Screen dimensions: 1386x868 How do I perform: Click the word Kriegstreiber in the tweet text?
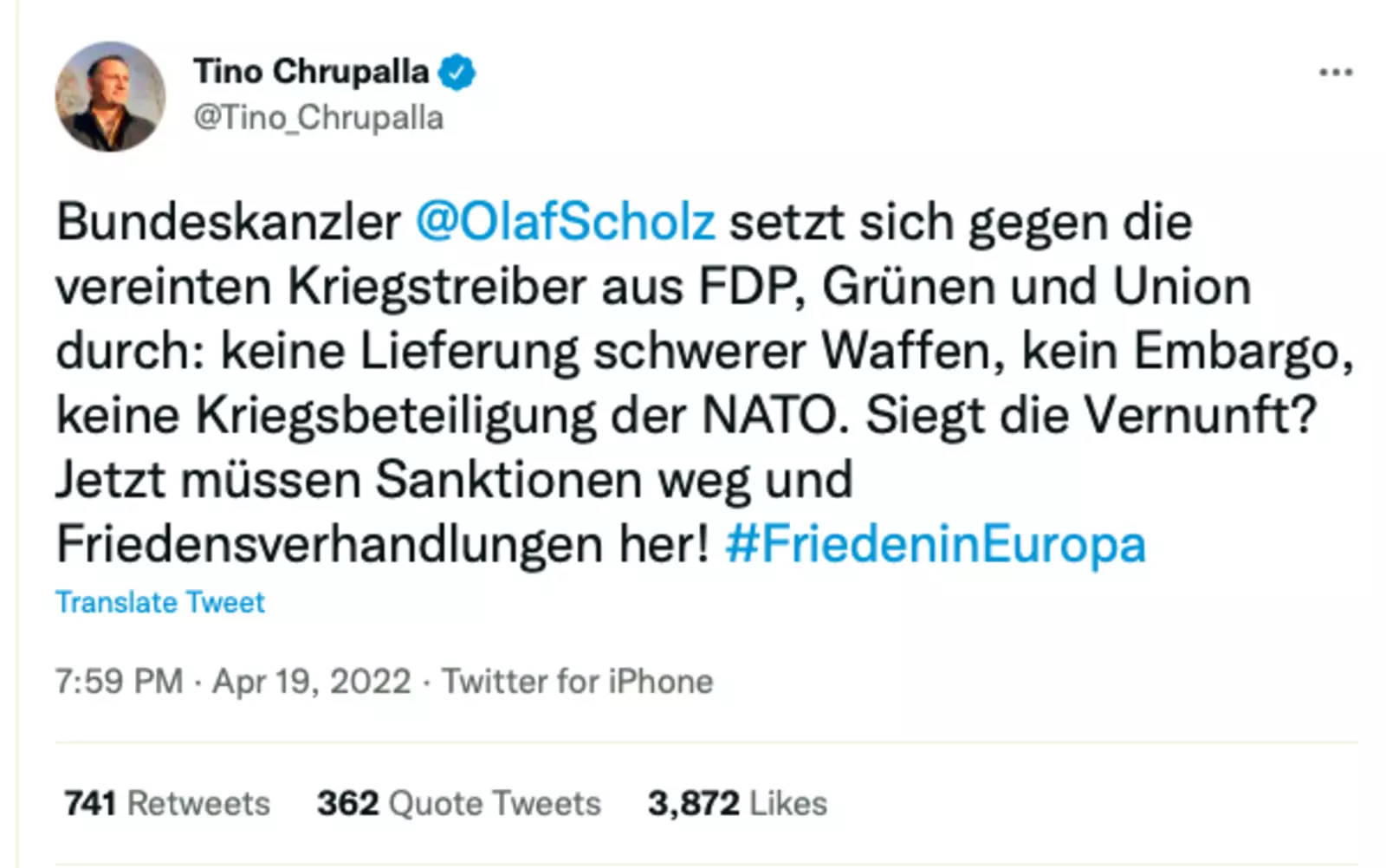click(x=437, y=287)
